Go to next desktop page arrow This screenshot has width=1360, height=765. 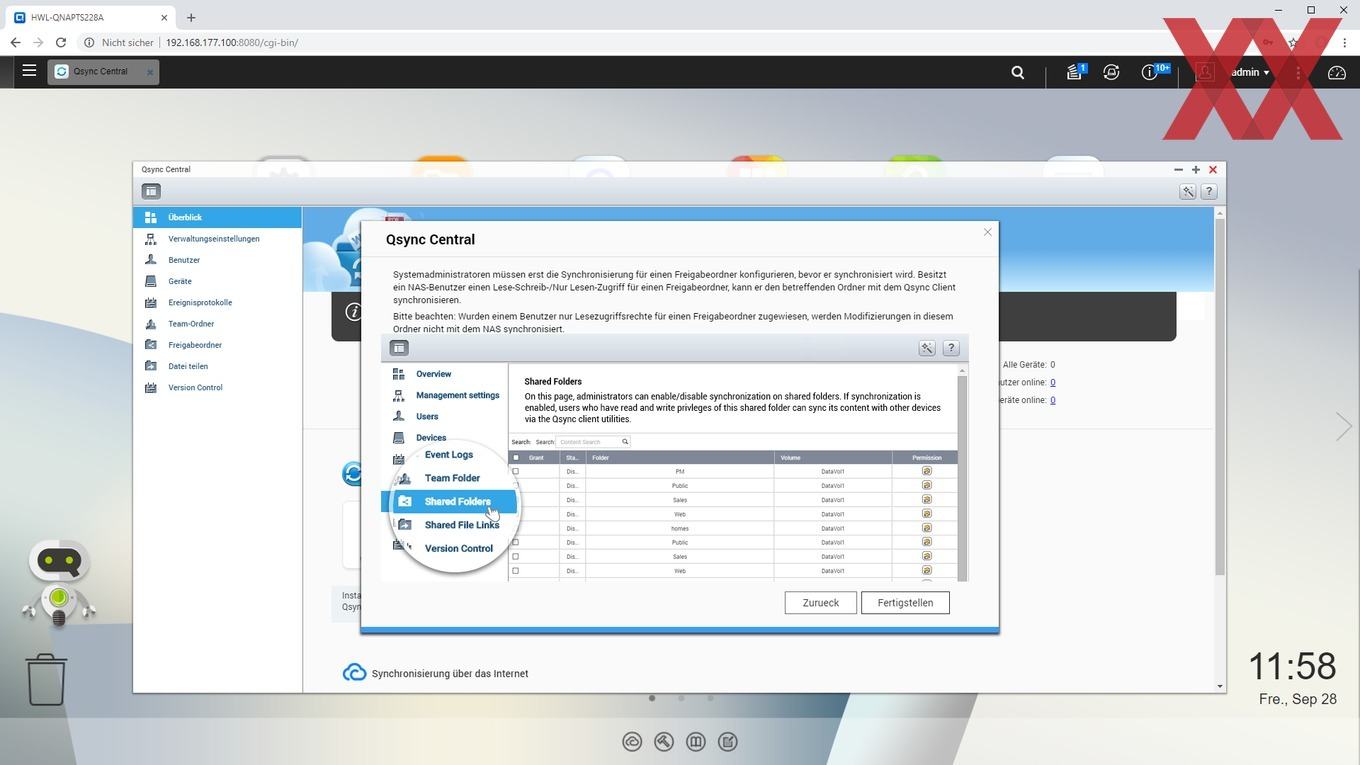[x=1343, y=427]
